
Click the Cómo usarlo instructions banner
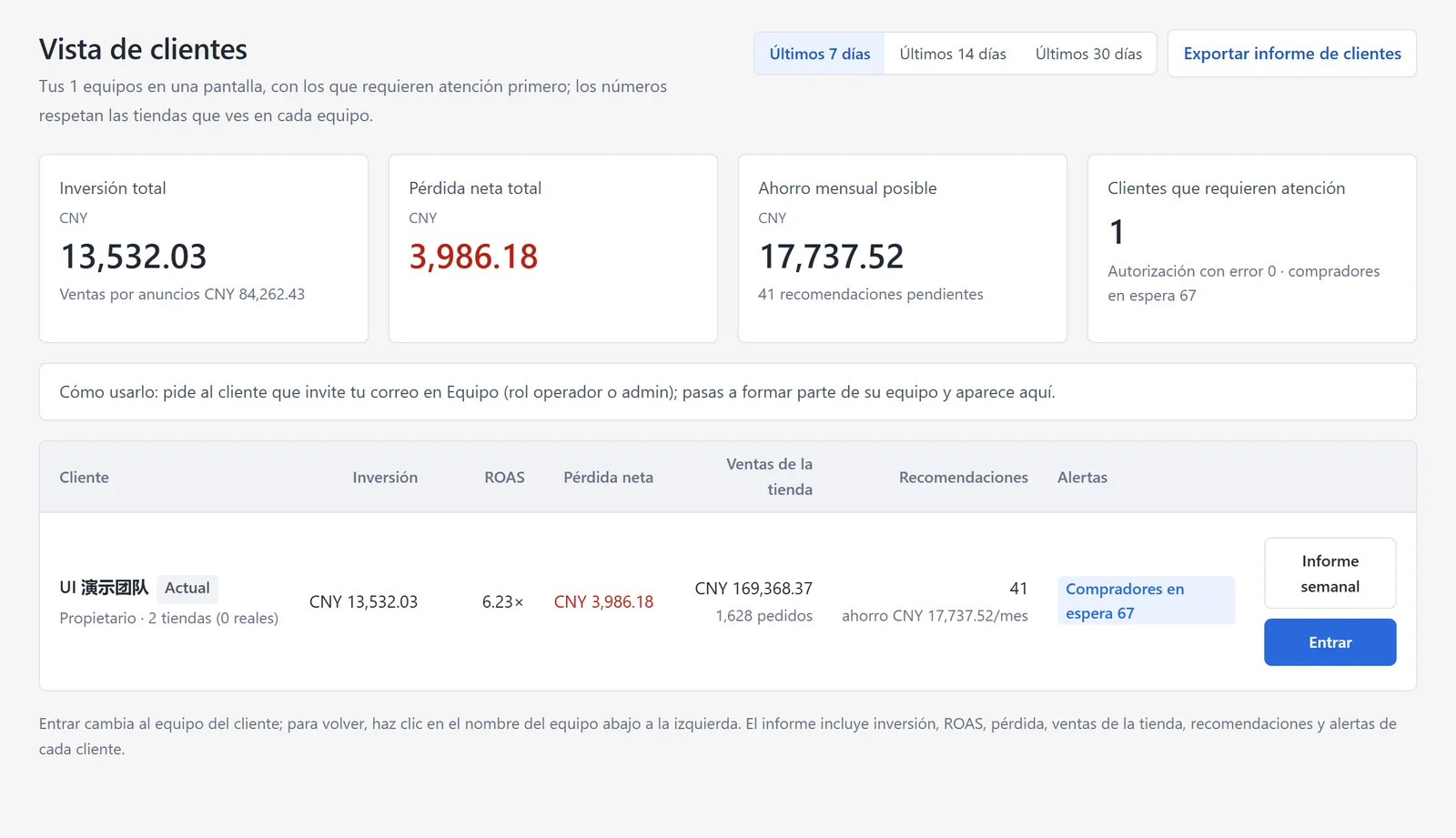click(x=728, y=392)
